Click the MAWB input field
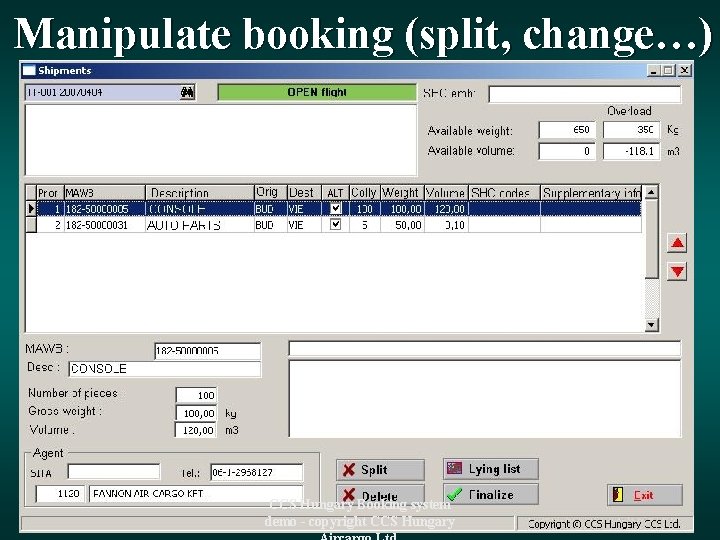 208,351
